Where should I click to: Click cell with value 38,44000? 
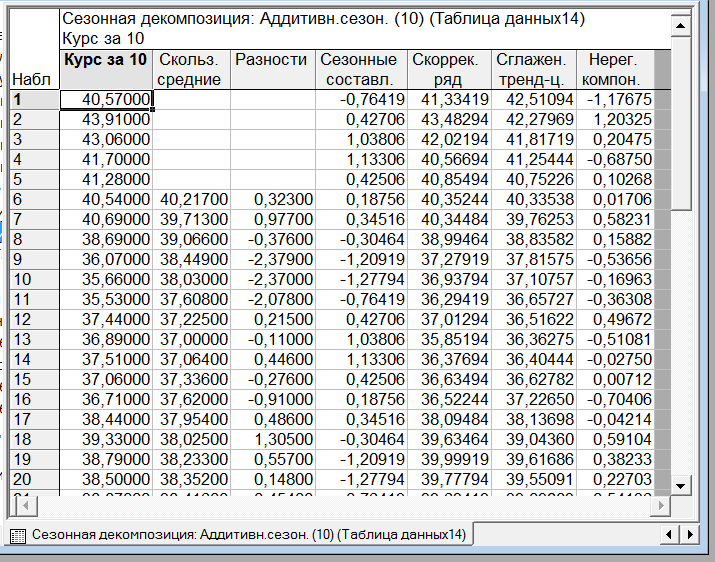click(106, 419)
